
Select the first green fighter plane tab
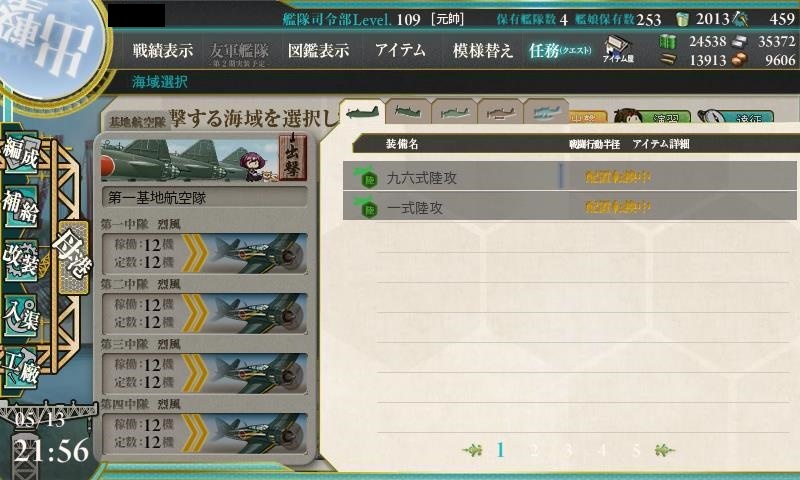[362, 111]
